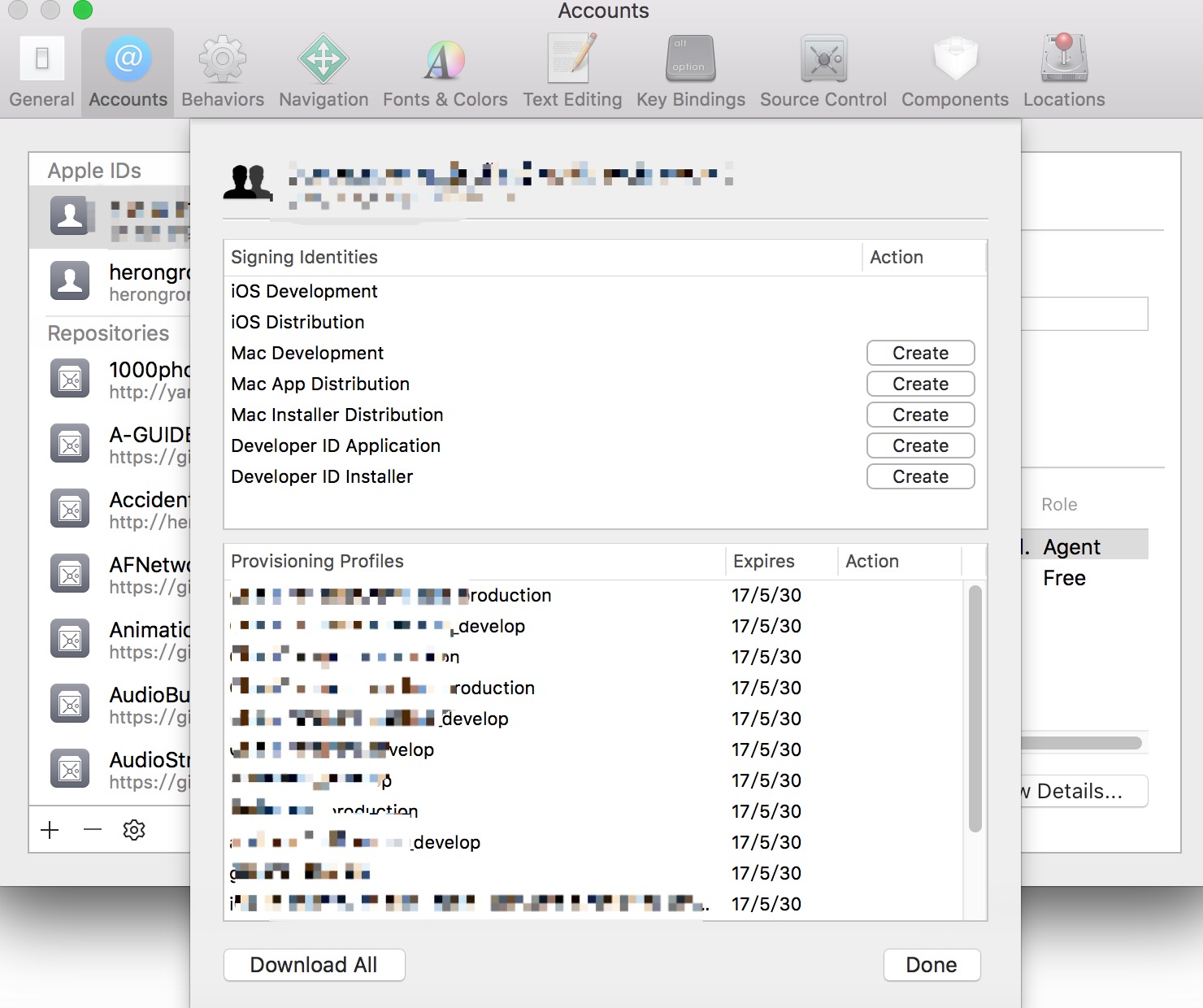Viewport: 1203px width, 1008px height.
Task: Open Components preferences icon
Action: click(x=955, y=59)
